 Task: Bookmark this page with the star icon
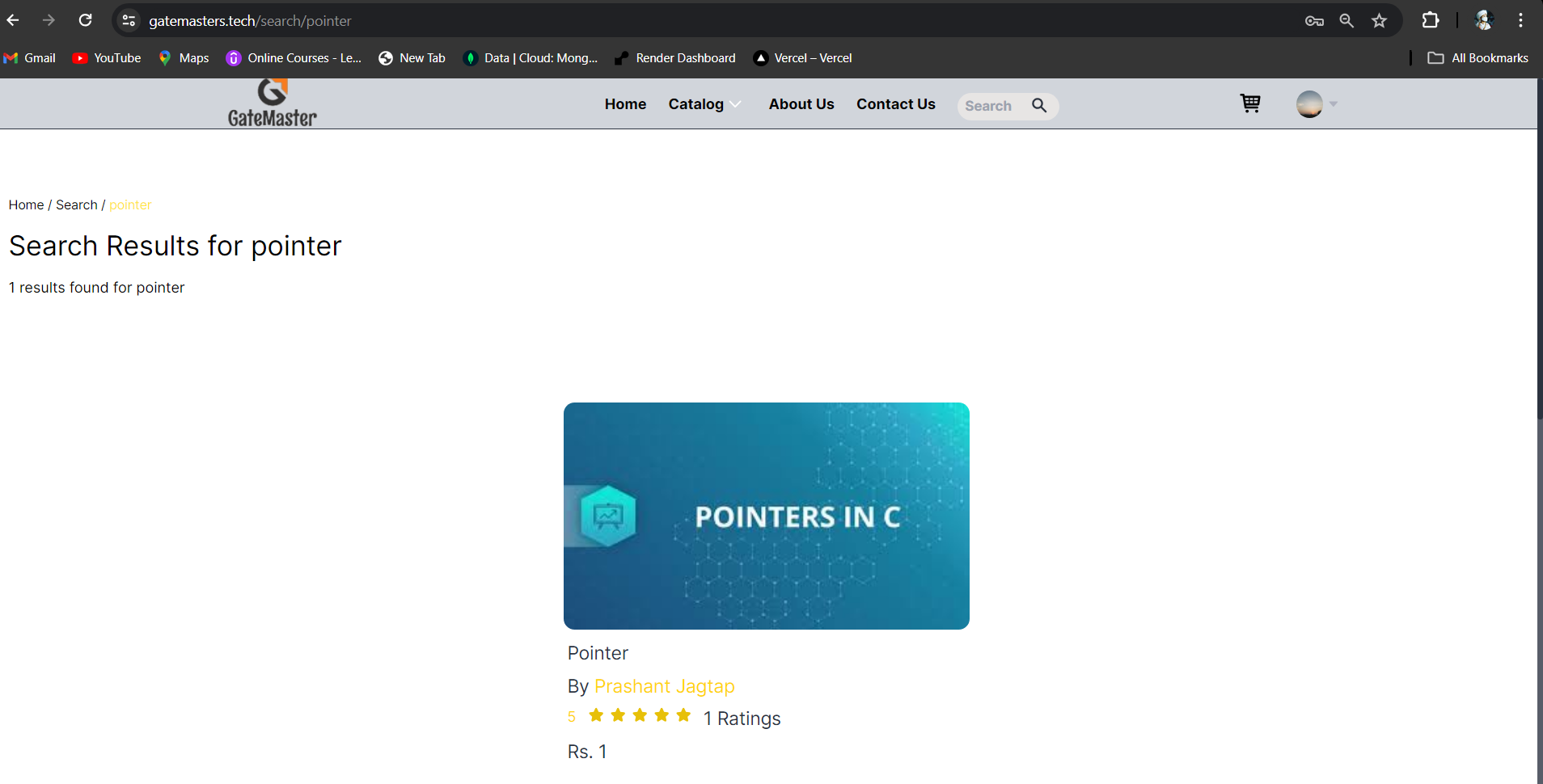(1379, 20)
